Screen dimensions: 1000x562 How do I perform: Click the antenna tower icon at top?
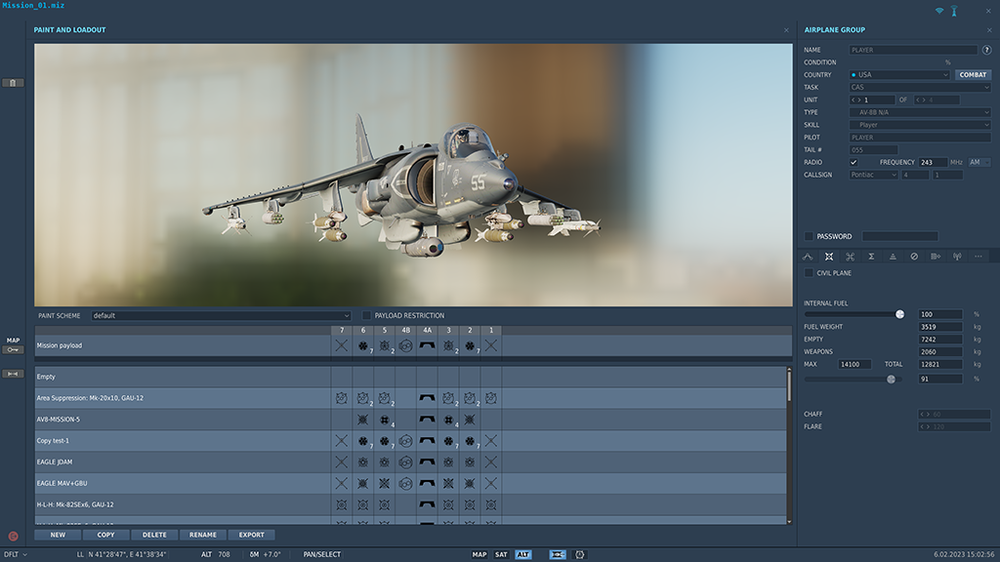tap(954, 11)
